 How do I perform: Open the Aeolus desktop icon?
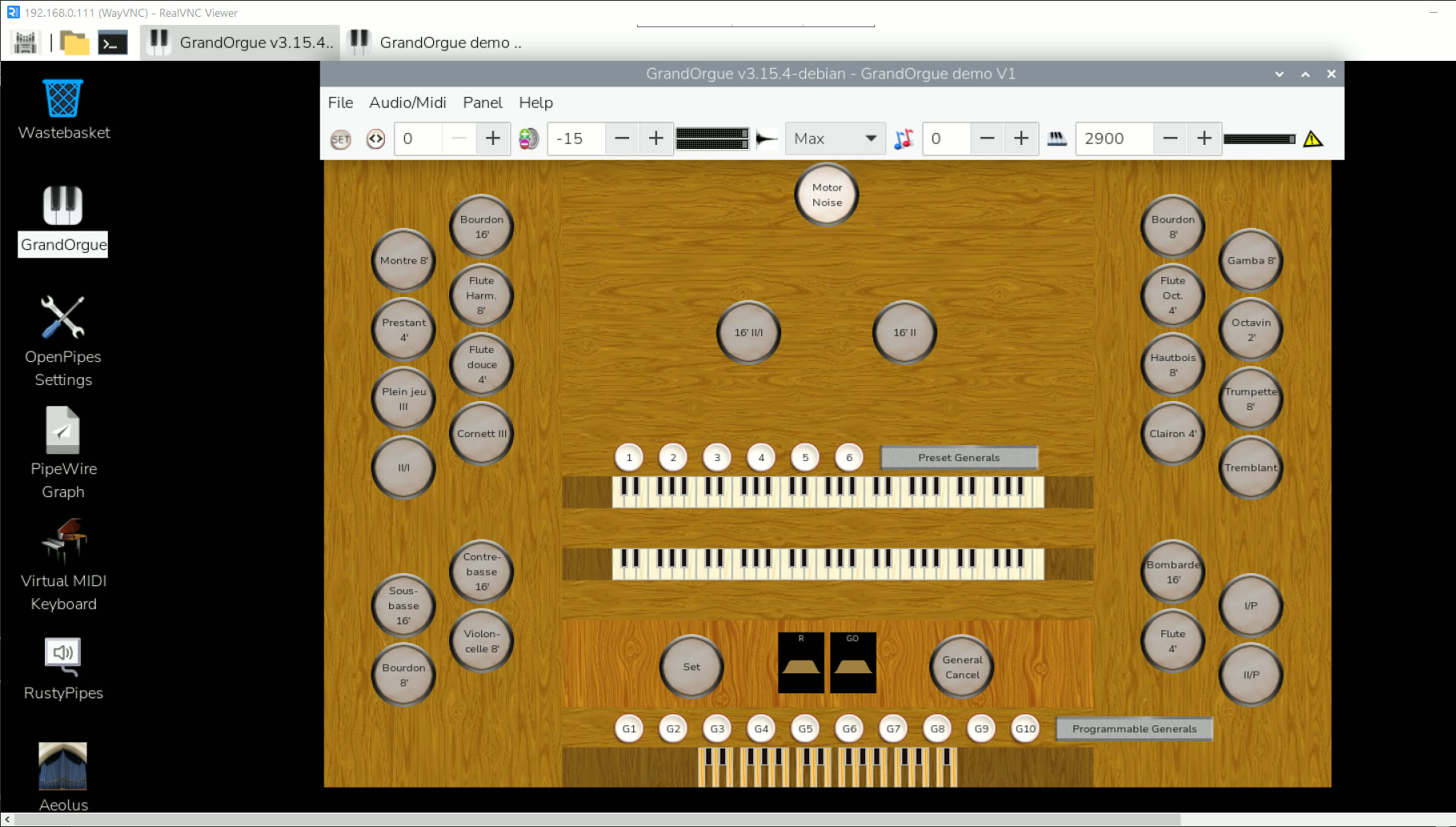tap(63, 777)
